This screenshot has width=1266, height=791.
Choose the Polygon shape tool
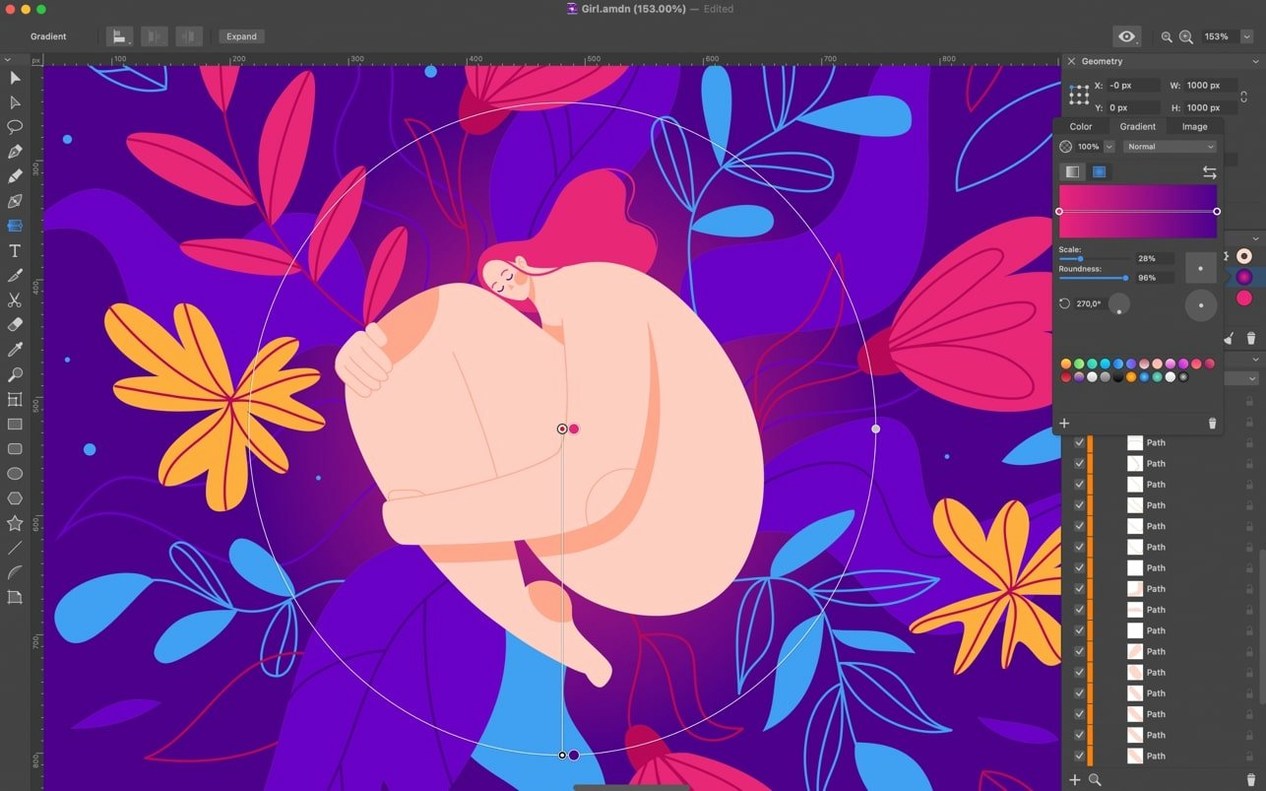point(15,498)
